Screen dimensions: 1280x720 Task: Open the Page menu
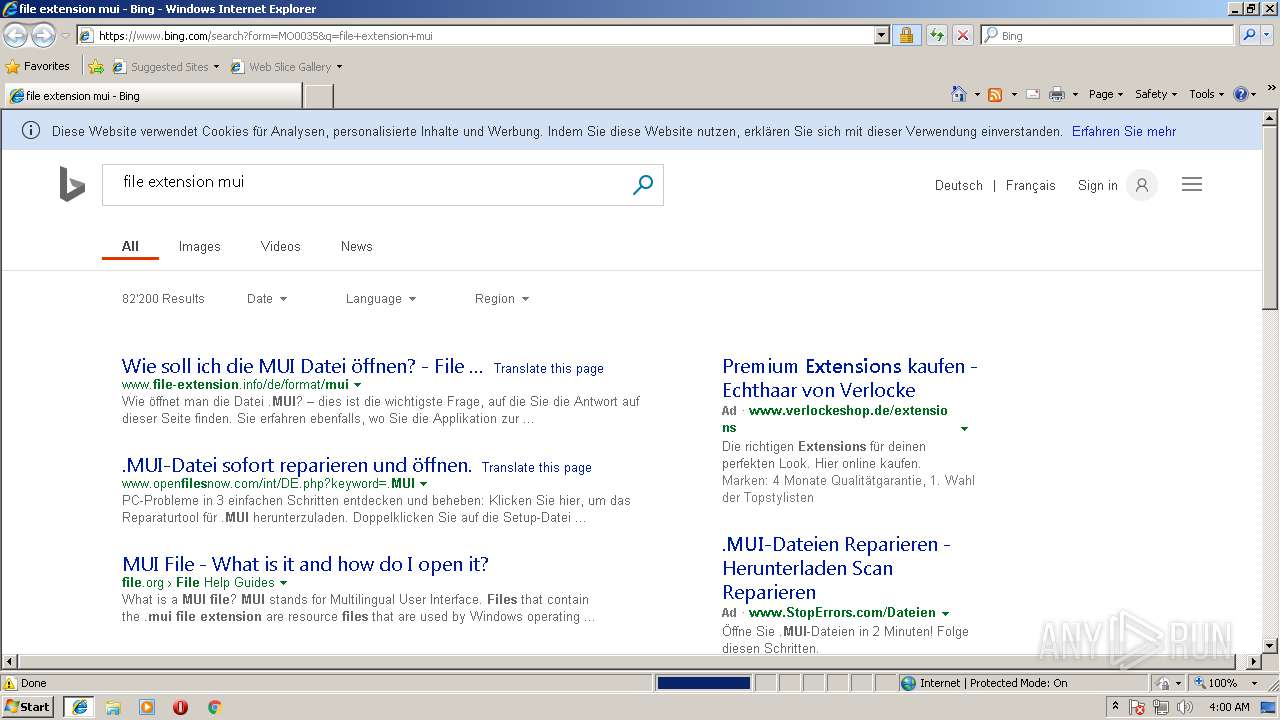pos(1106,94)
